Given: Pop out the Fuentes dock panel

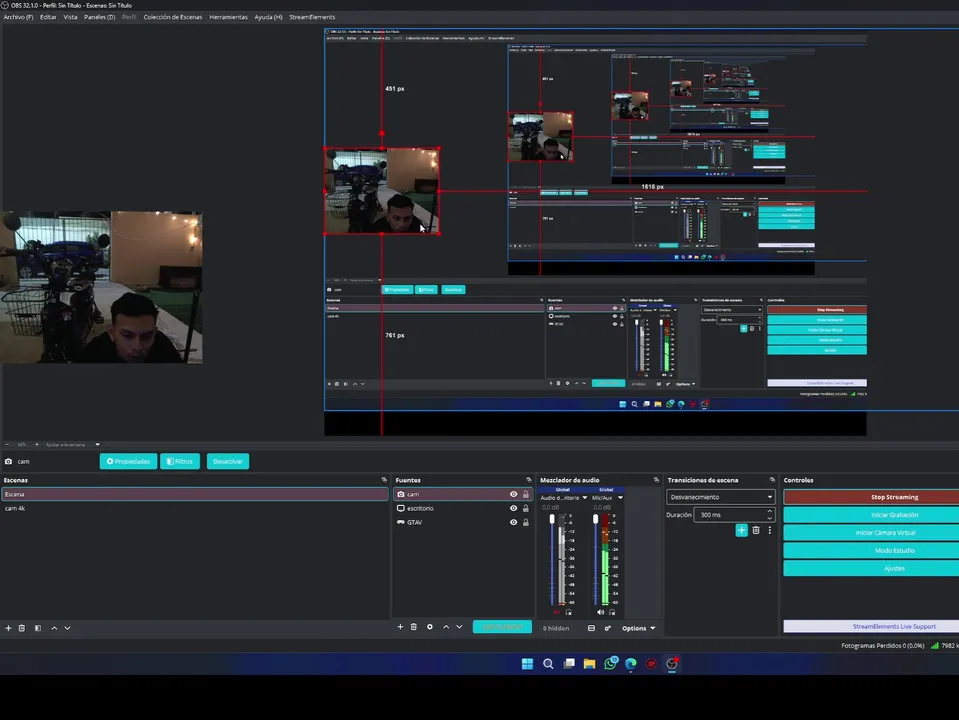Looking at the screenshot, I should (529, 480).
